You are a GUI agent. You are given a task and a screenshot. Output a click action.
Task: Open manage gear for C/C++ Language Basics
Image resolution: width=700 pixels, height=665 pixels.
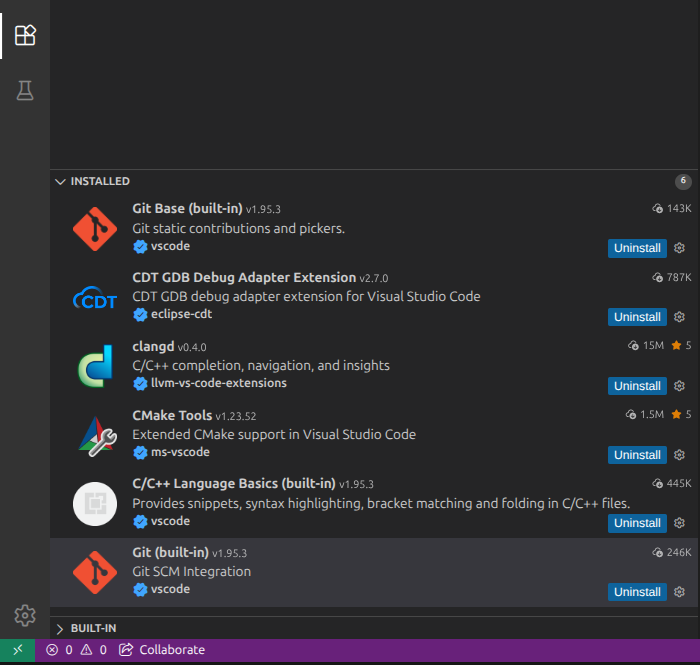pyautogui.click(x=679, y=523)
